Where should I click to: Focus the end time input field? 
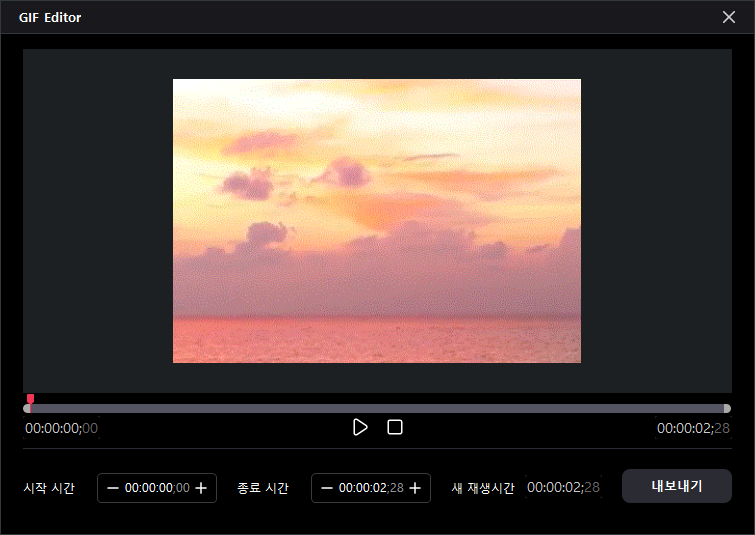tap(371, 488)
